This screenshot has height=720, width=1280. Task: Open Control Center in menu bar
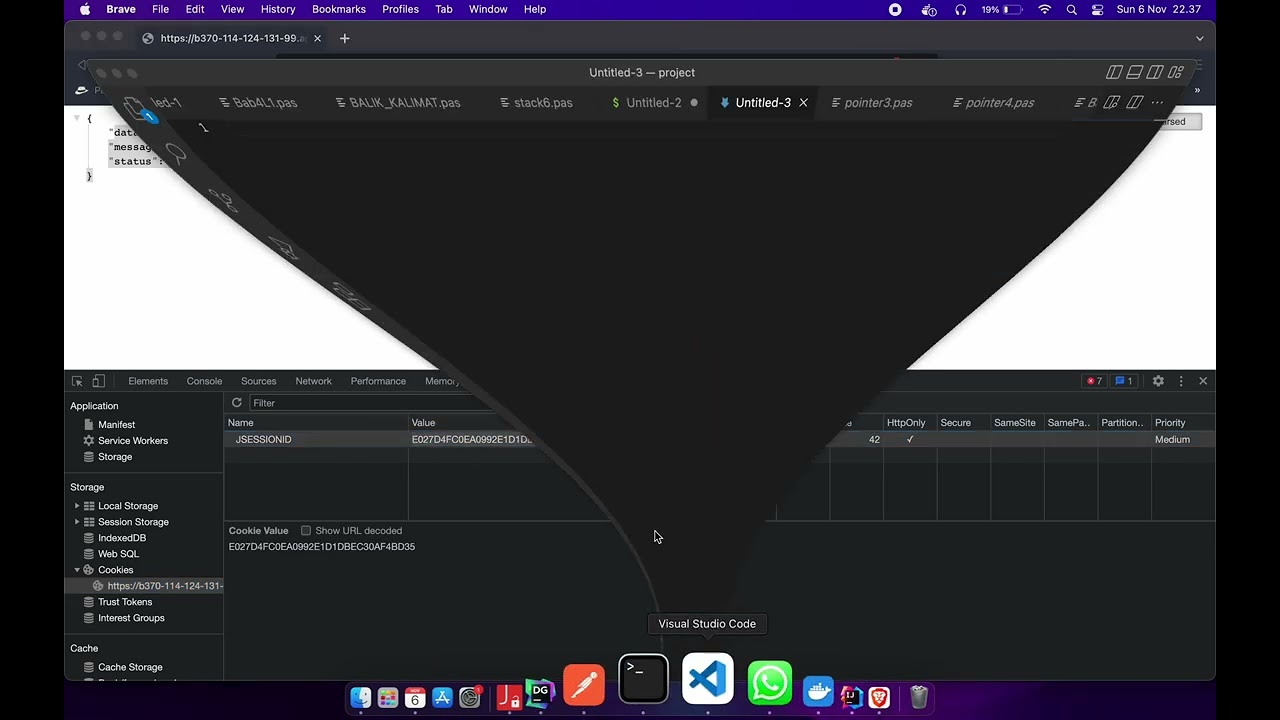1098,9
